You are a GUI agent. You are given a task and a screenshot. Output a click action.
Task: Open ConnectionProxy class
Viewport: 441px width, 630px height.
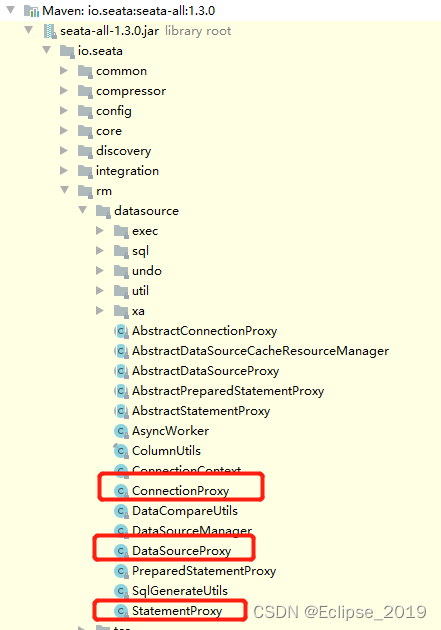[181, 491]
